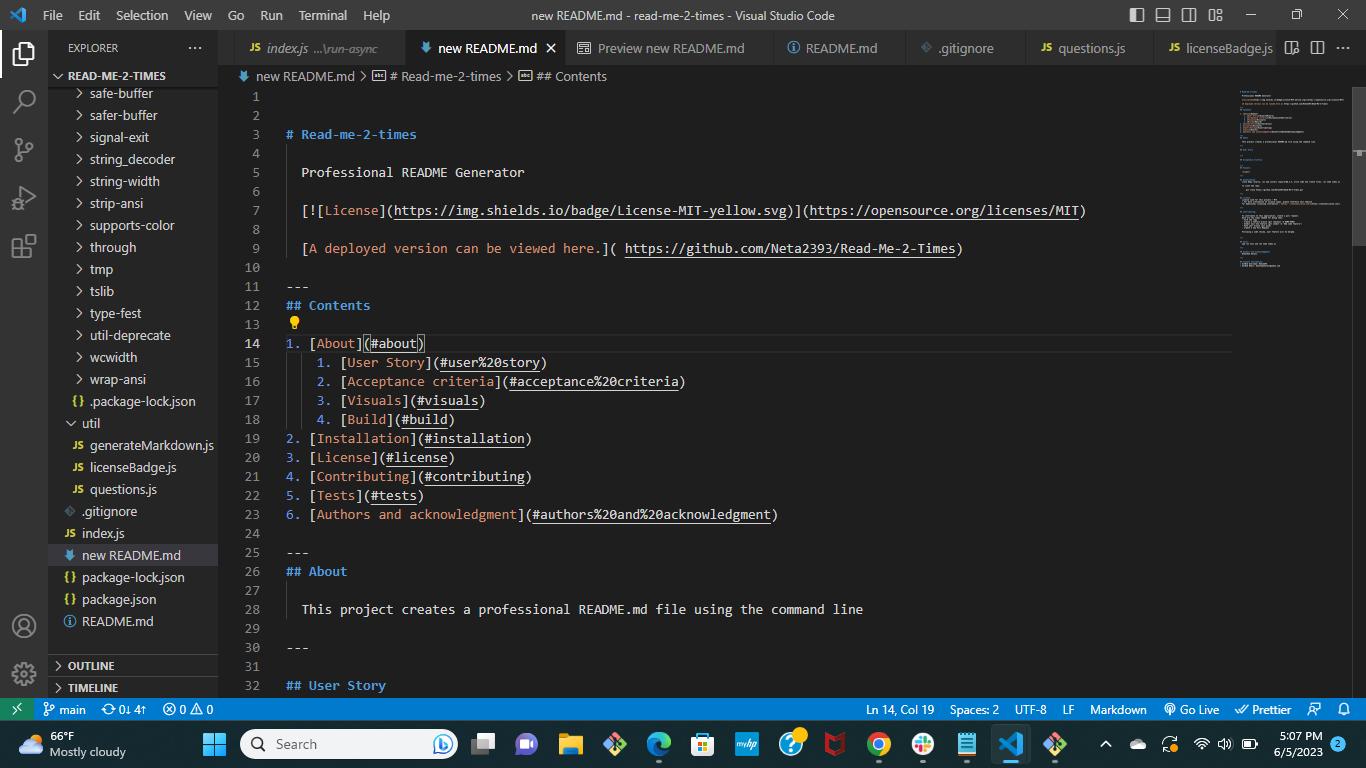Click the Go Live server button
Viewport: 1366px width, 768px height.
pyautogui.click(x=1191, y=709)
